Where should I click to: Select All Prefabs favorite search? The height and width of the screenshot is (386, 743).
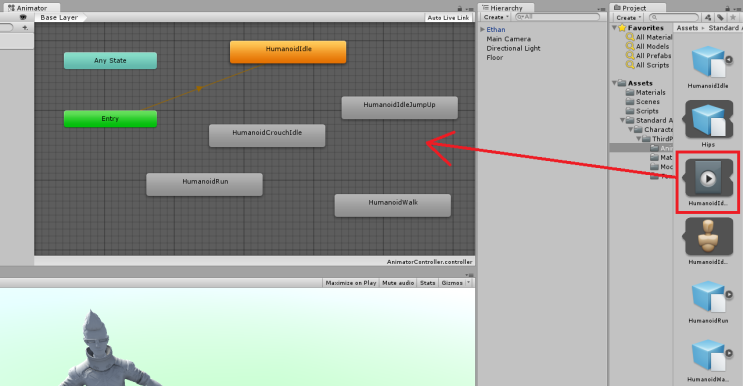[648, 56]
